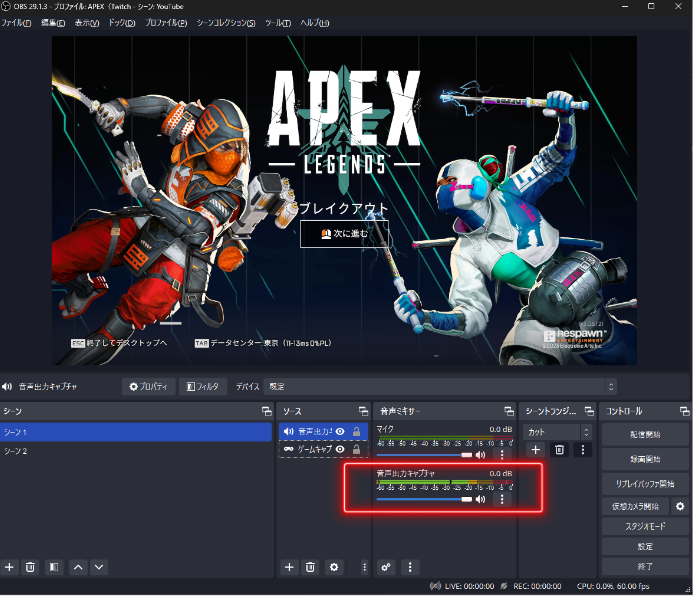Move the selected scene down

[x=99, y=567]
